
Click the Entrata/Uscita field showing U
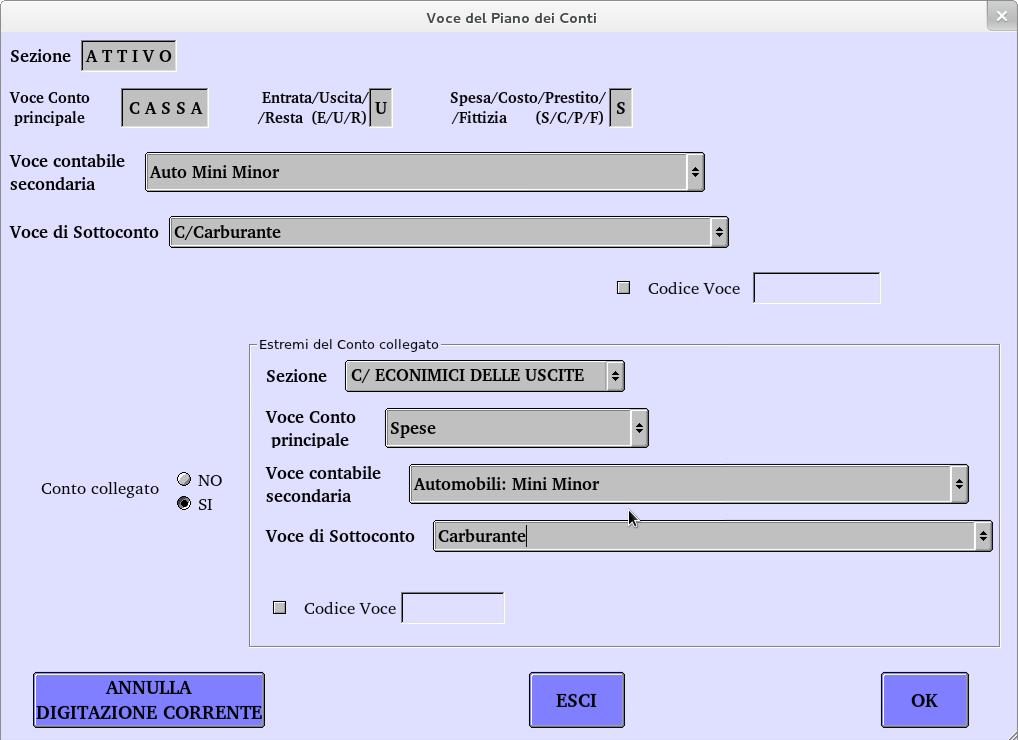381,108
